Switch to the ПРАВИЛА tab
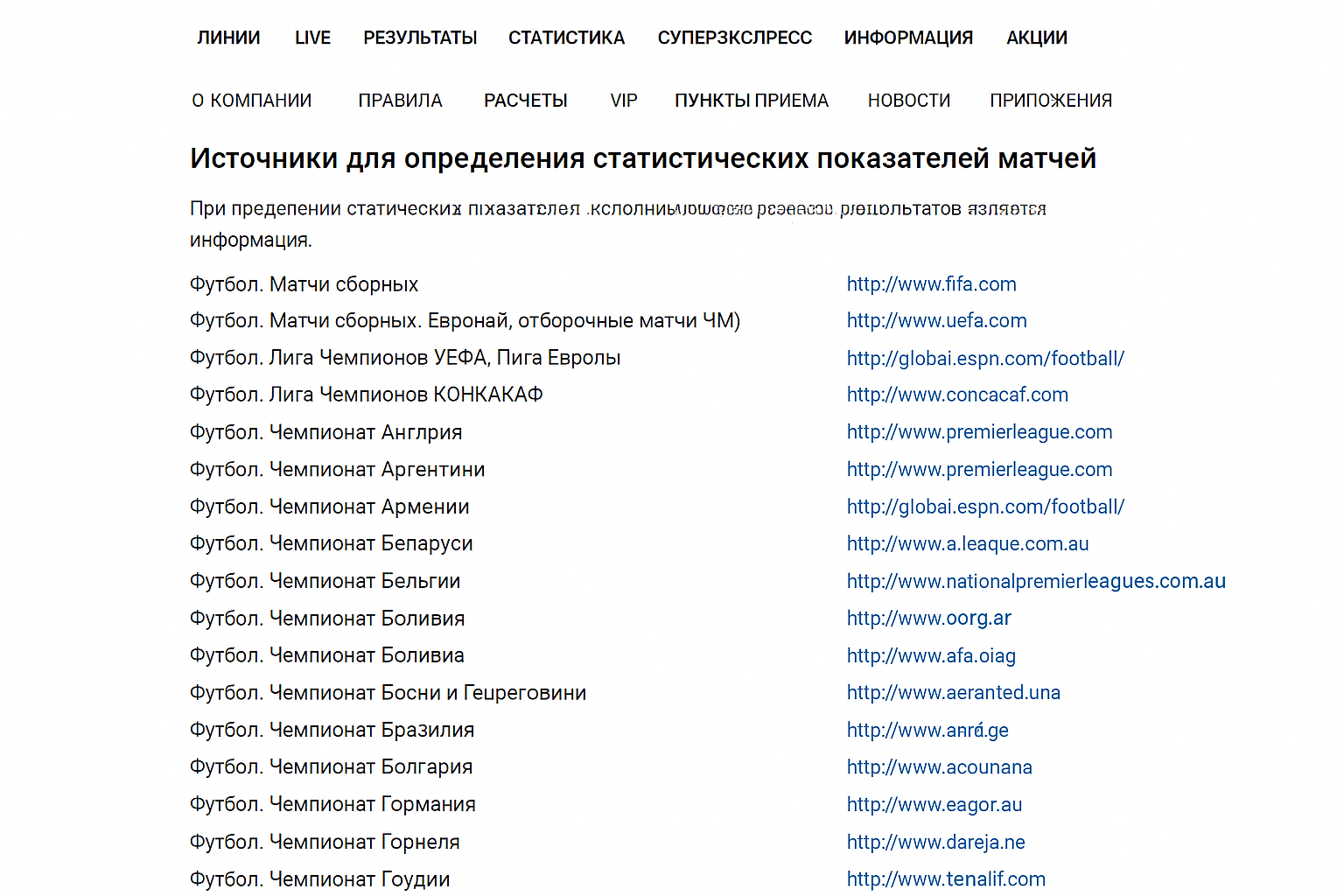 [400, 101]
